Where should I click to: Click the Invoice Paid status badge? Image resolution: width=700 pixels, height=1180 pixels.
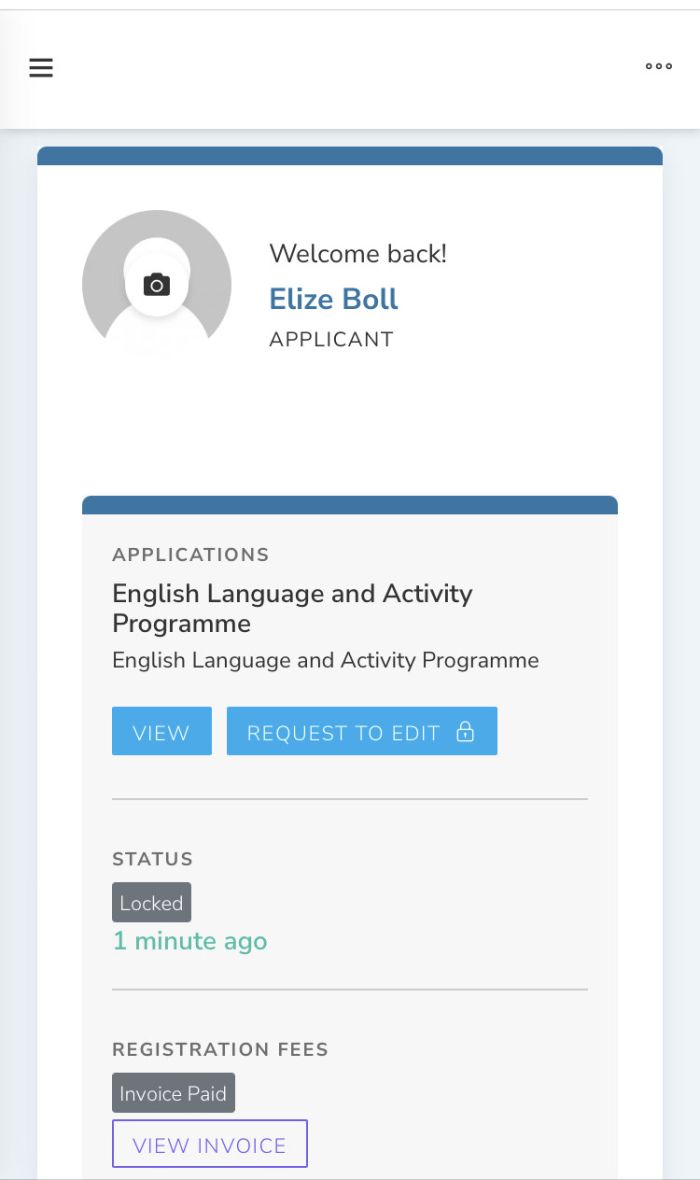point(173,1093)
